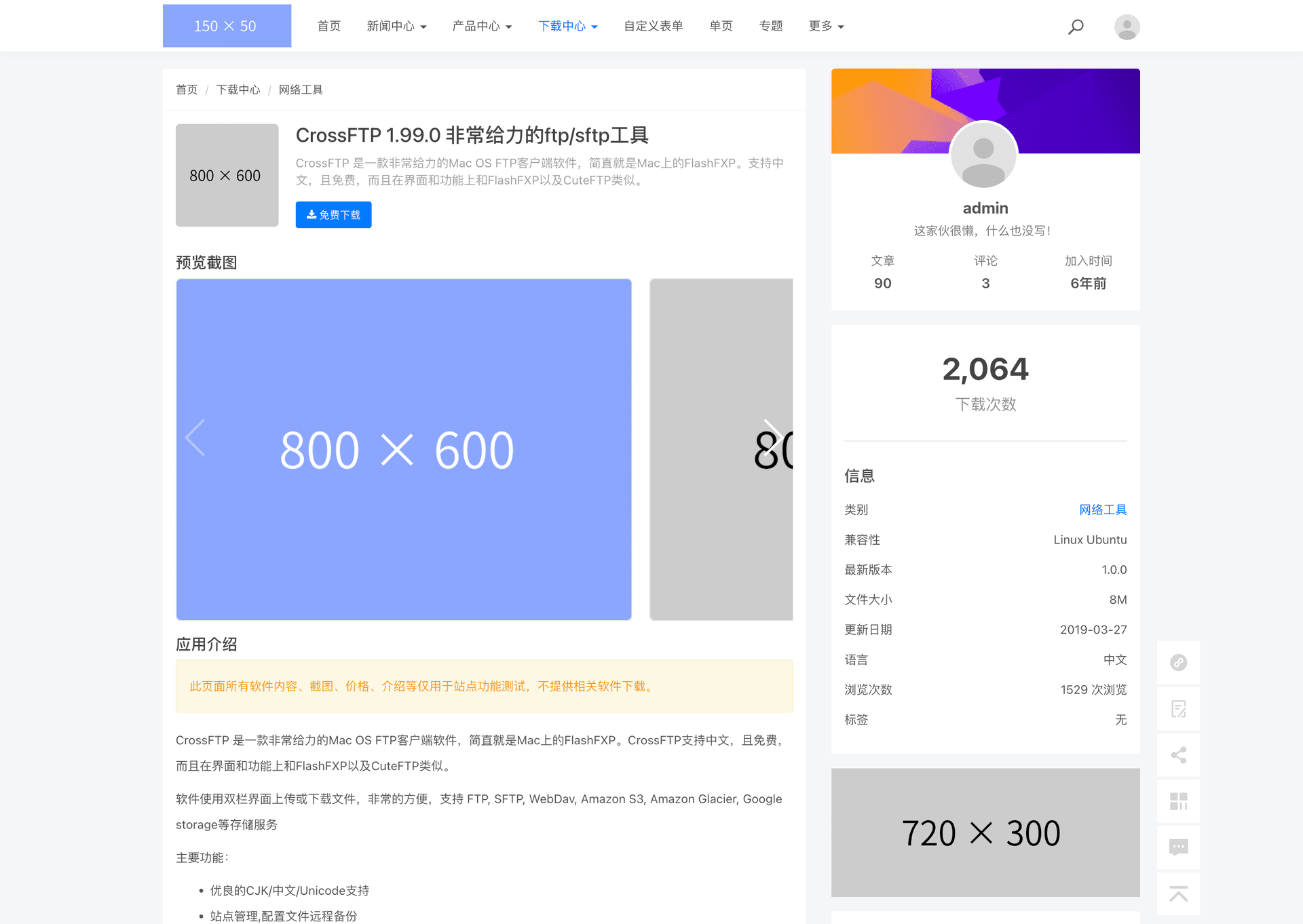Expand the 下载中心 dropdown menu

[568, 26]
